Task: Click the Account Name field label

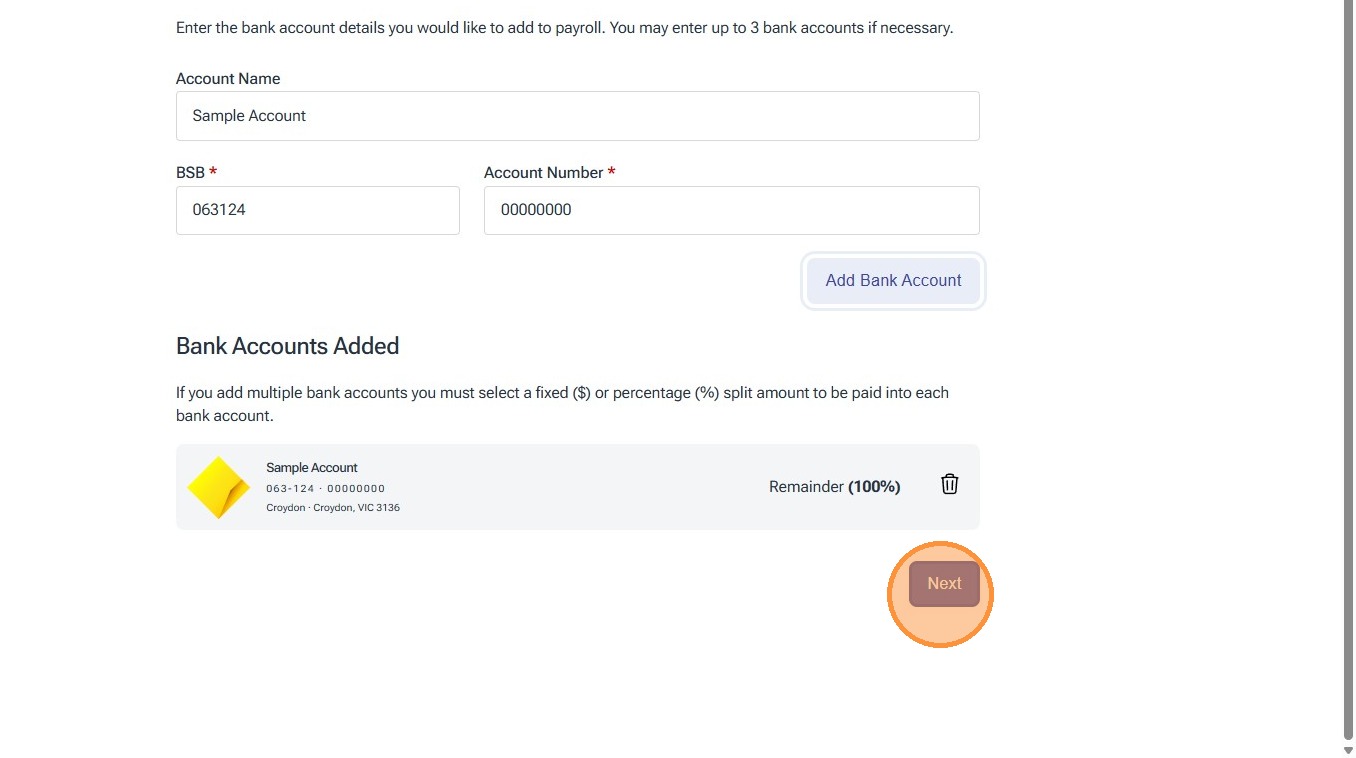Action: pos(228,79)
